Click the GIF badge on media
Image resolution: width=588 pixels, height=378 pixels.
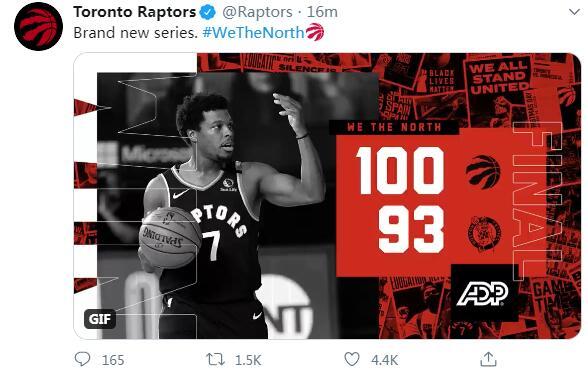[100, 319]
